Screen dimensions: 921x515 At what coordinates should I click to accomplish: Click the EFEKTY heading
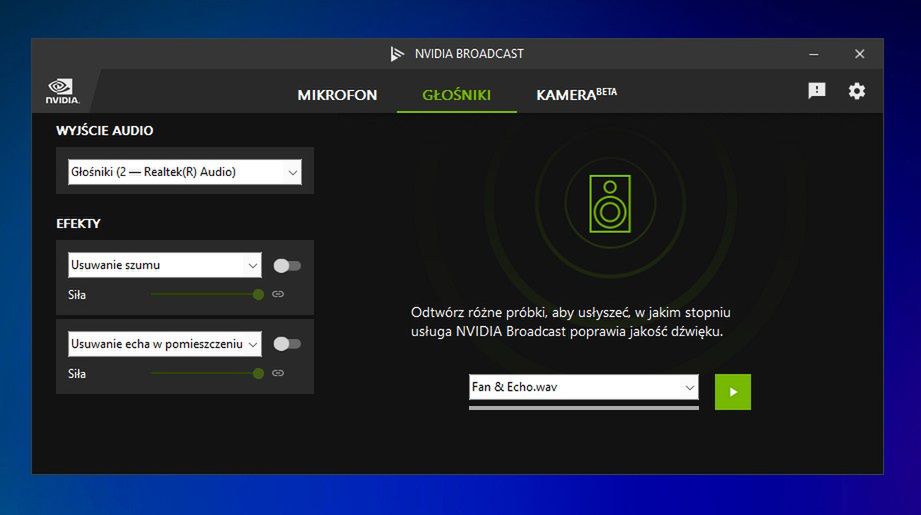(x=78, y=224)
